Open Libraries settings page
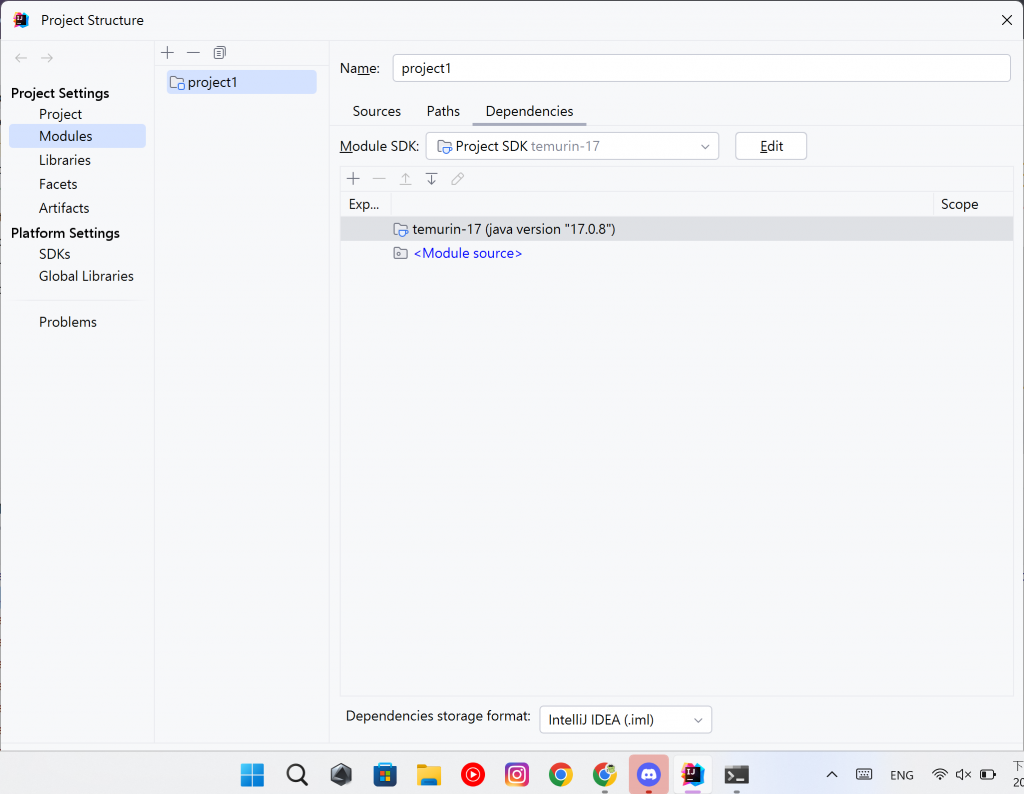 65,161
